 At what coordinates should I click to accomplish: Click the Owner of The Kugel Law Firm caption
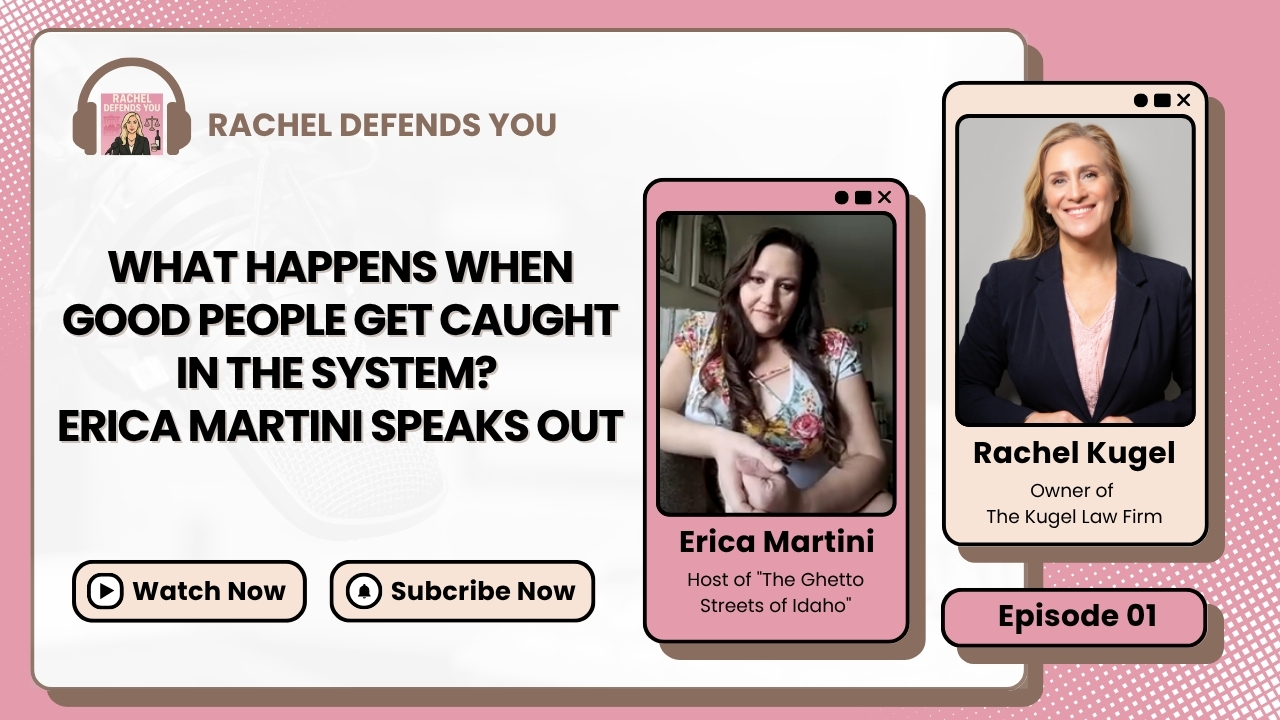pos(1074,504)
